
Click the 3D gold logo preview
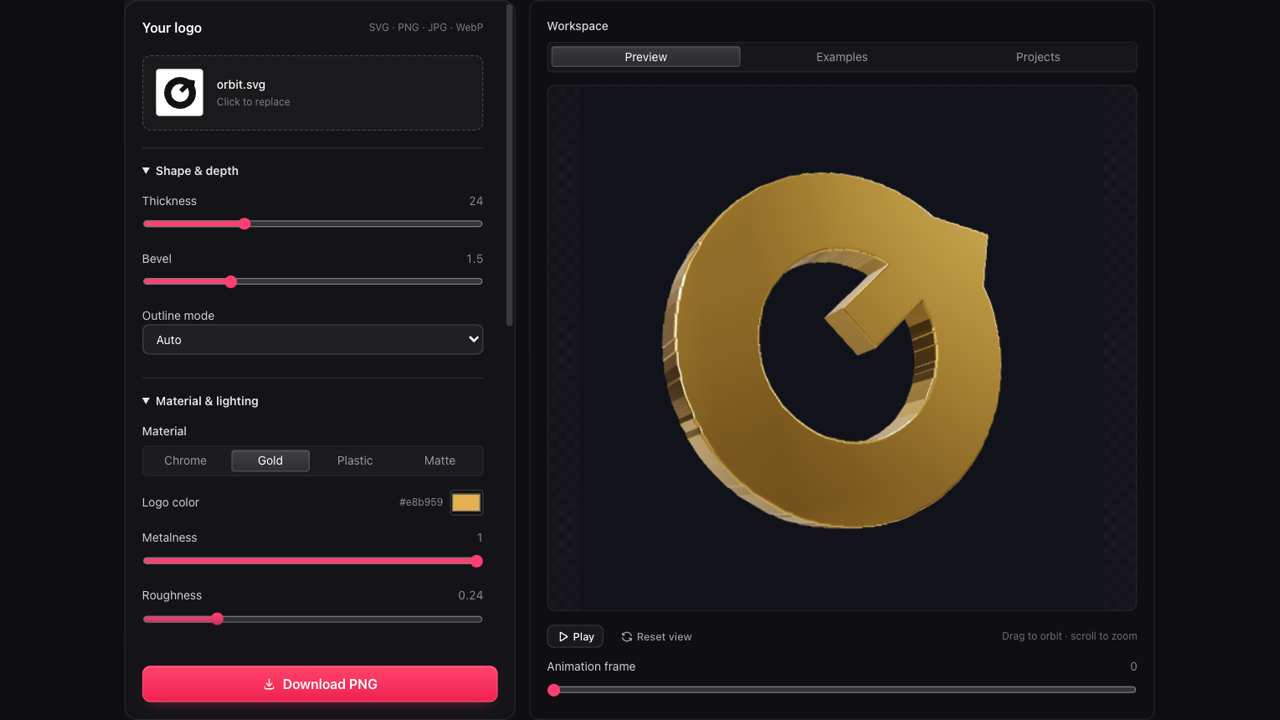(832, 350)
